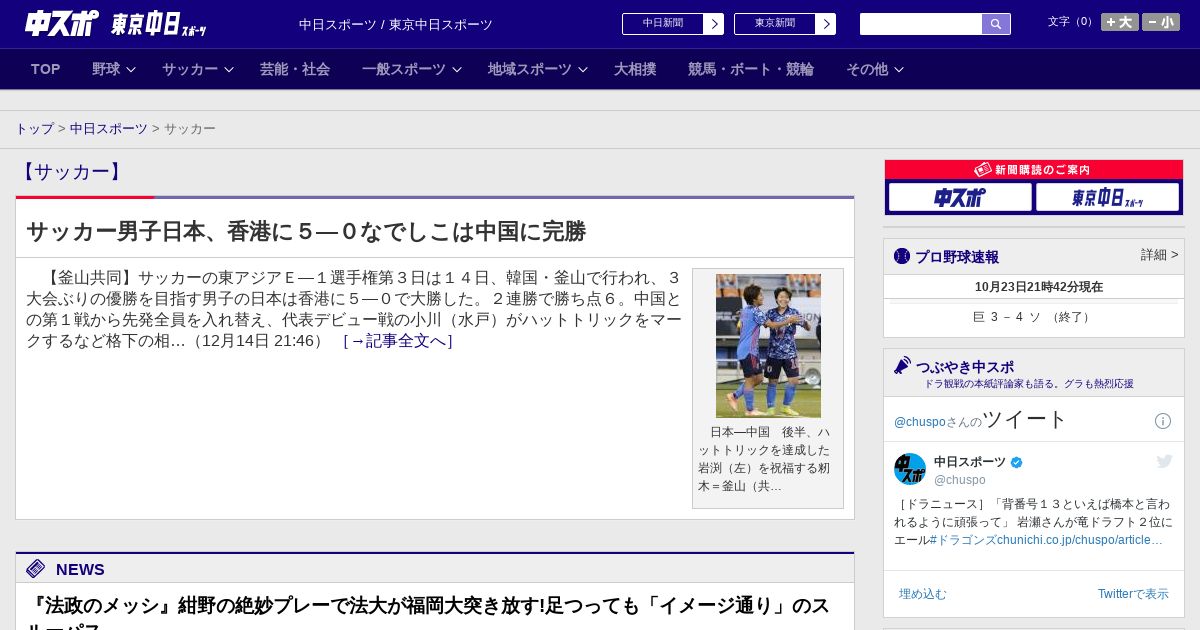
Task: Go to 中日スポーツ breadcrumb link
Action: coord(109,129)
